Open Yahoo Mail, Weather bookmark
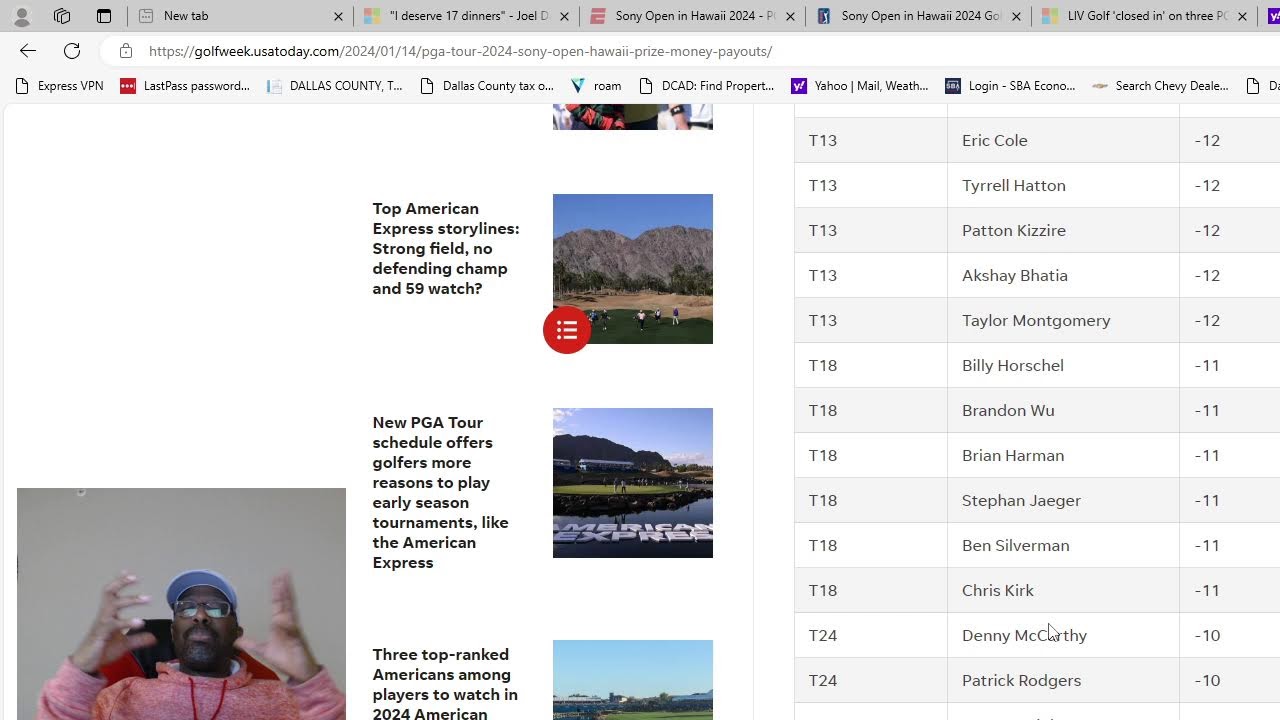1280x720 pixels. coord(860,86)
